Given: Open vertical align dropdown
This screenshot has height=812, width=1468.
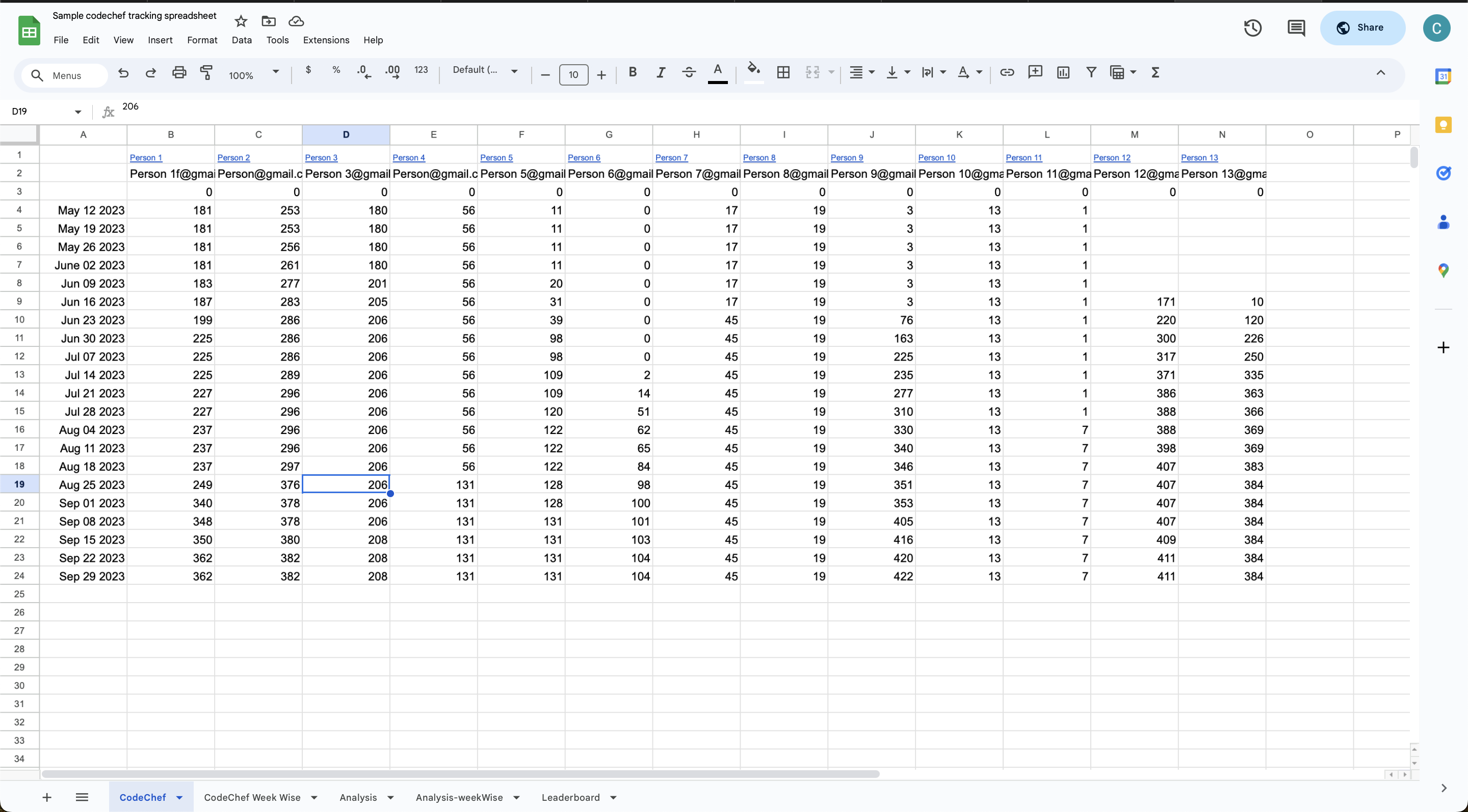Looking at the screenshot, I should (898, 72).
